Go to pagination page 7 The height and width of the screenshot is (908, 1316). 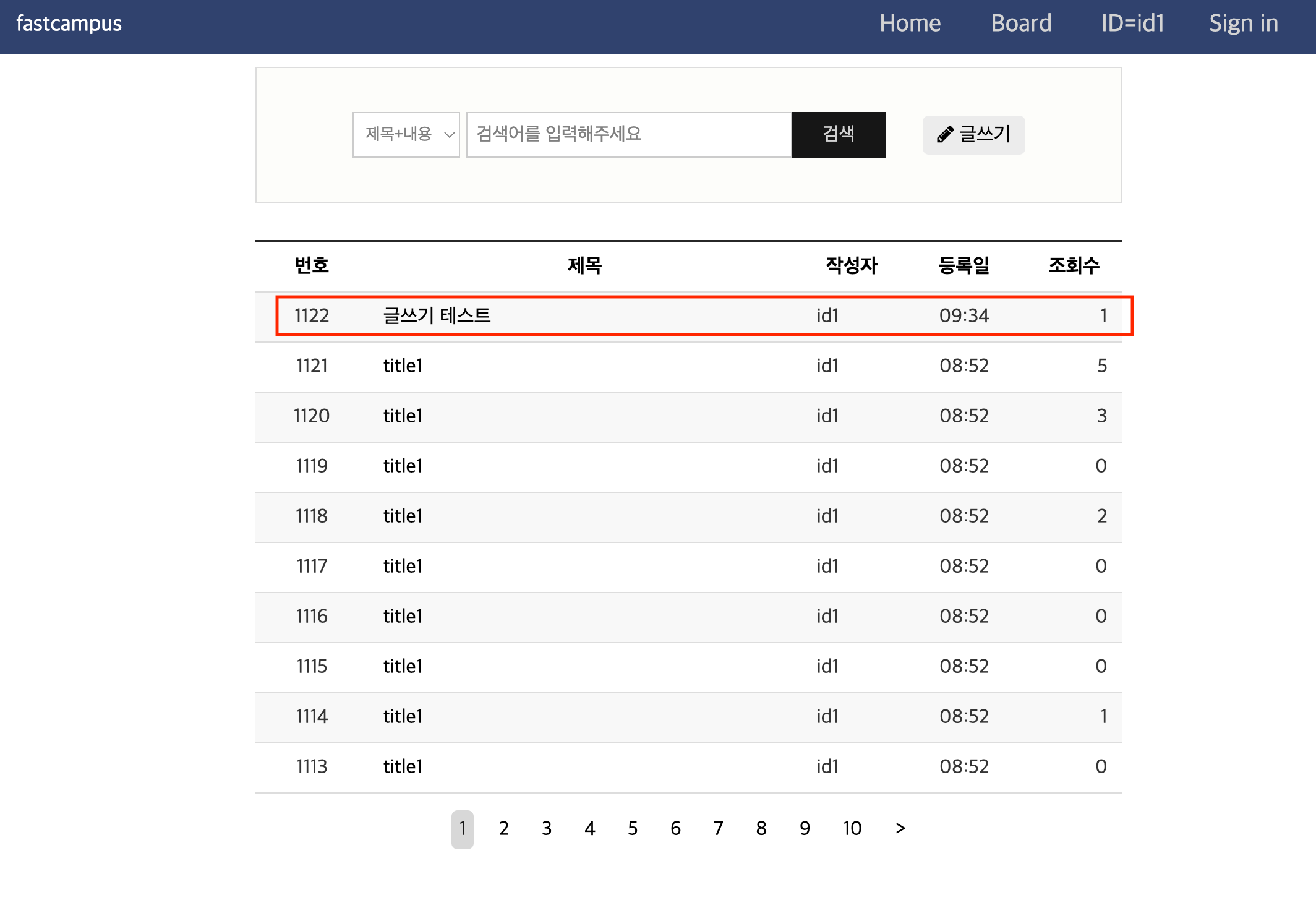pyautogui.click(x=718, y=828)
